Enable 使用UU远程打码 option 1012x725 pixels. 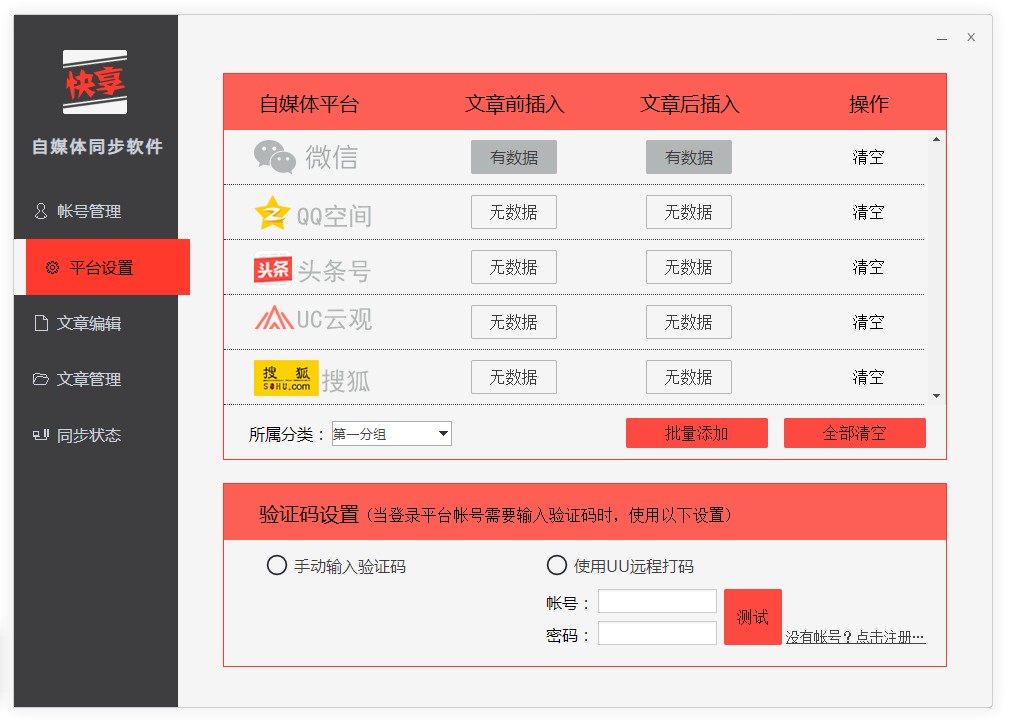coord(557,565)
